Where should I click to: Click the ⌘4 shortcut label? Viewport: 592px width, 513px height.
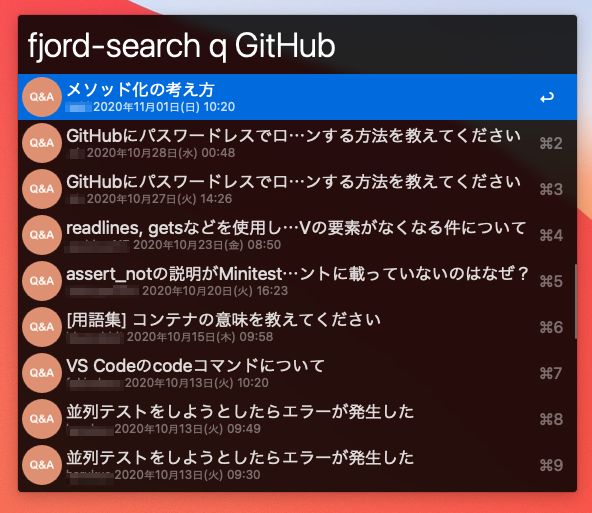coord(551,236)
